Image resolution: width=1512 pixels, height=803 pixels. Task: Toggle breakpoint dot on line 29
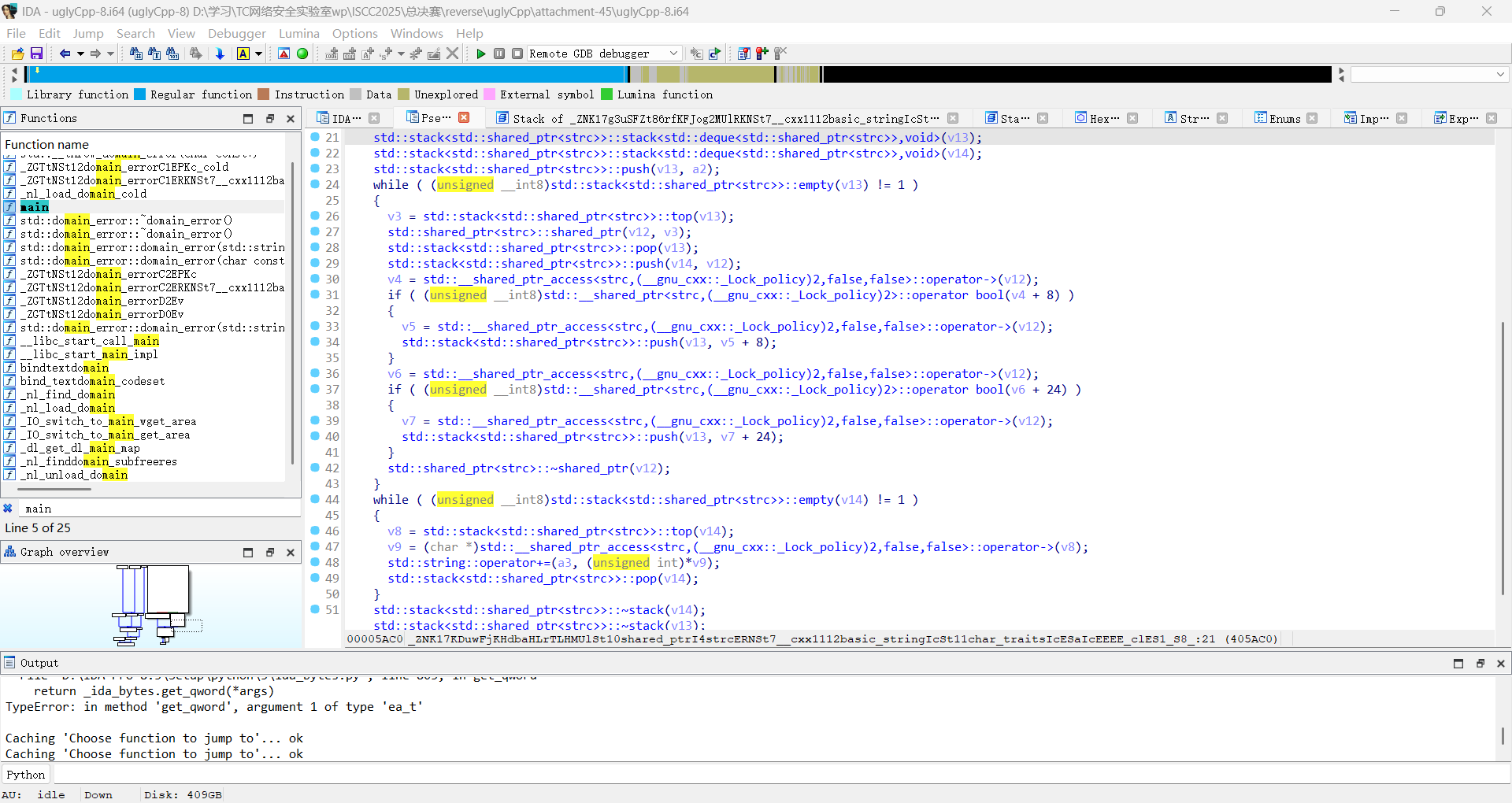(315, 263)
